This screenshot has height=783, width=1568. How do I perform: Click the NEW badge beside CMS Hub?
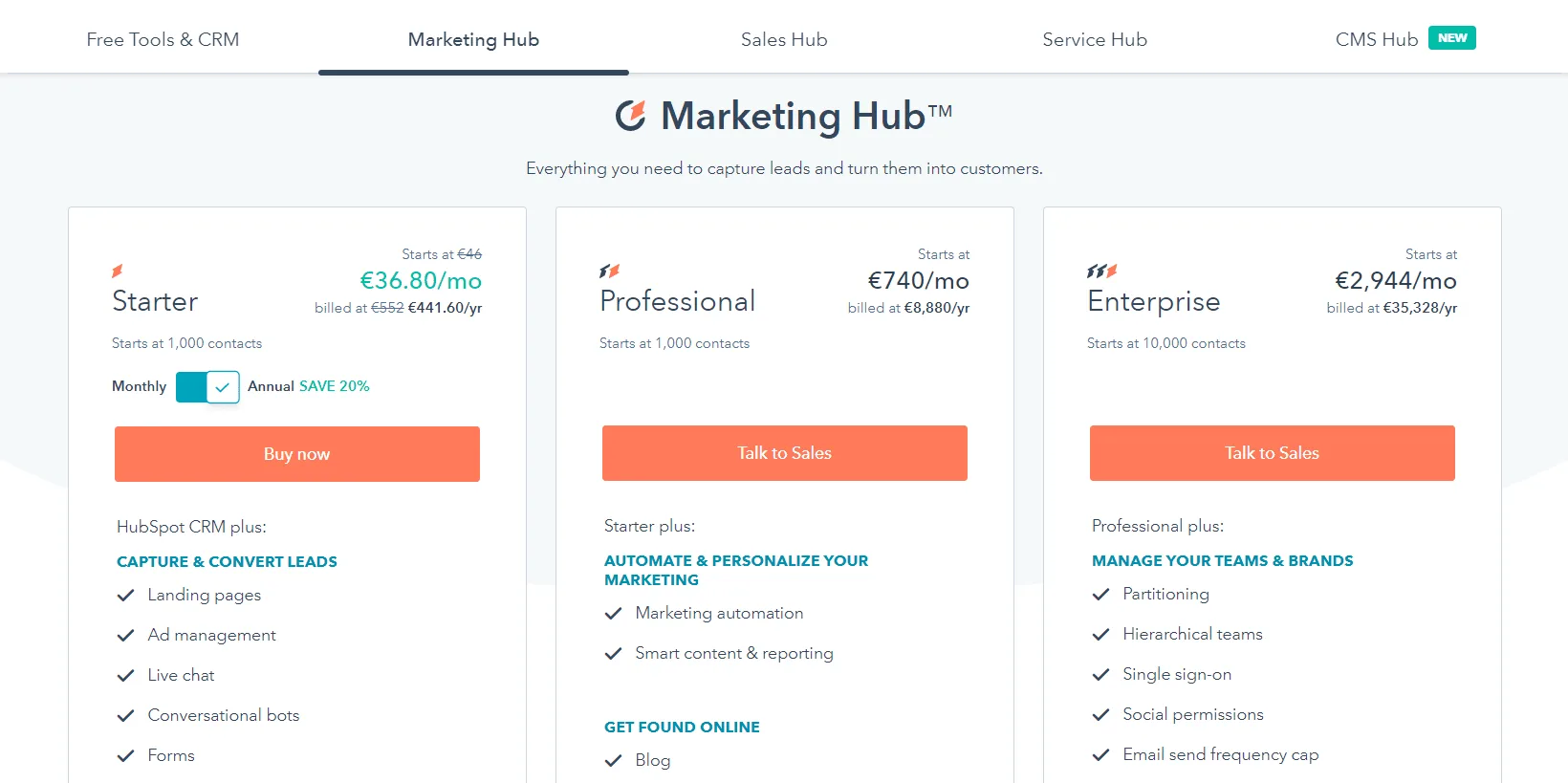pyautogui.click(x=1452, y=37)
